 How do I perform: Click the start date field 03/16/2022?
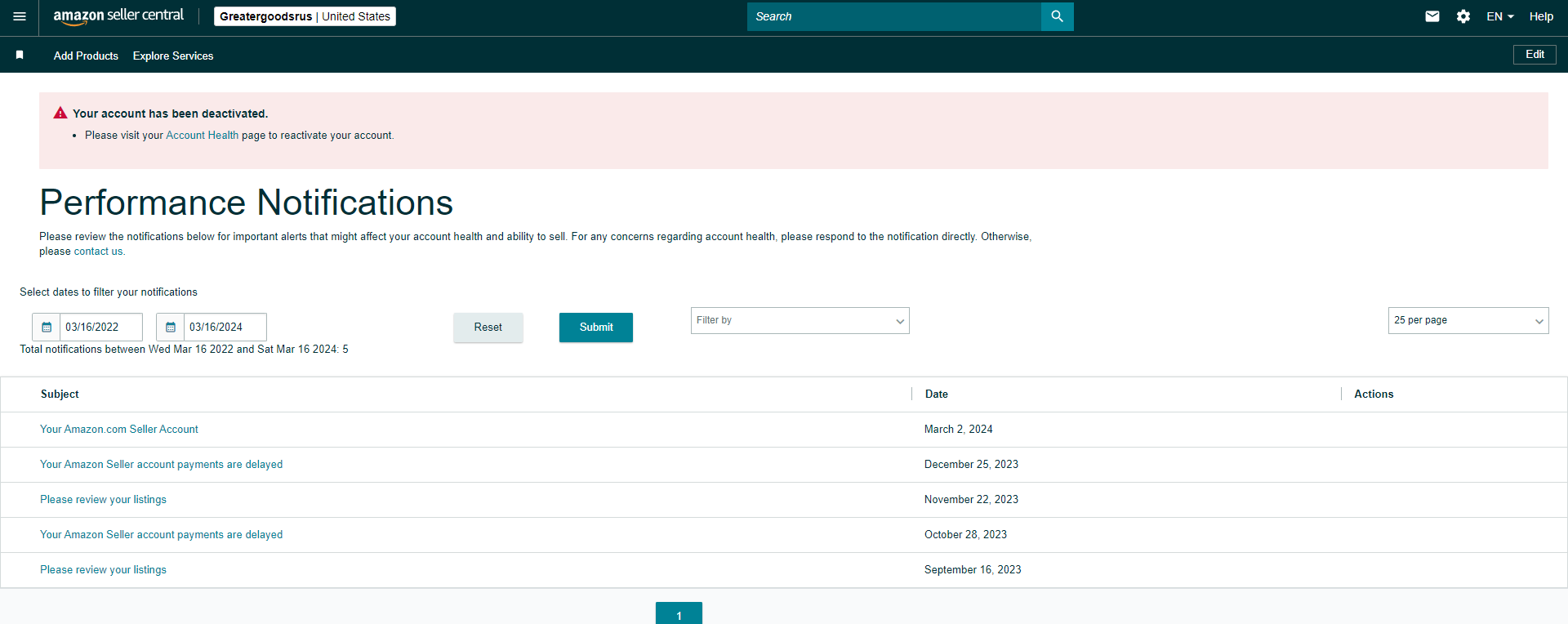click(x=101, y=327)
